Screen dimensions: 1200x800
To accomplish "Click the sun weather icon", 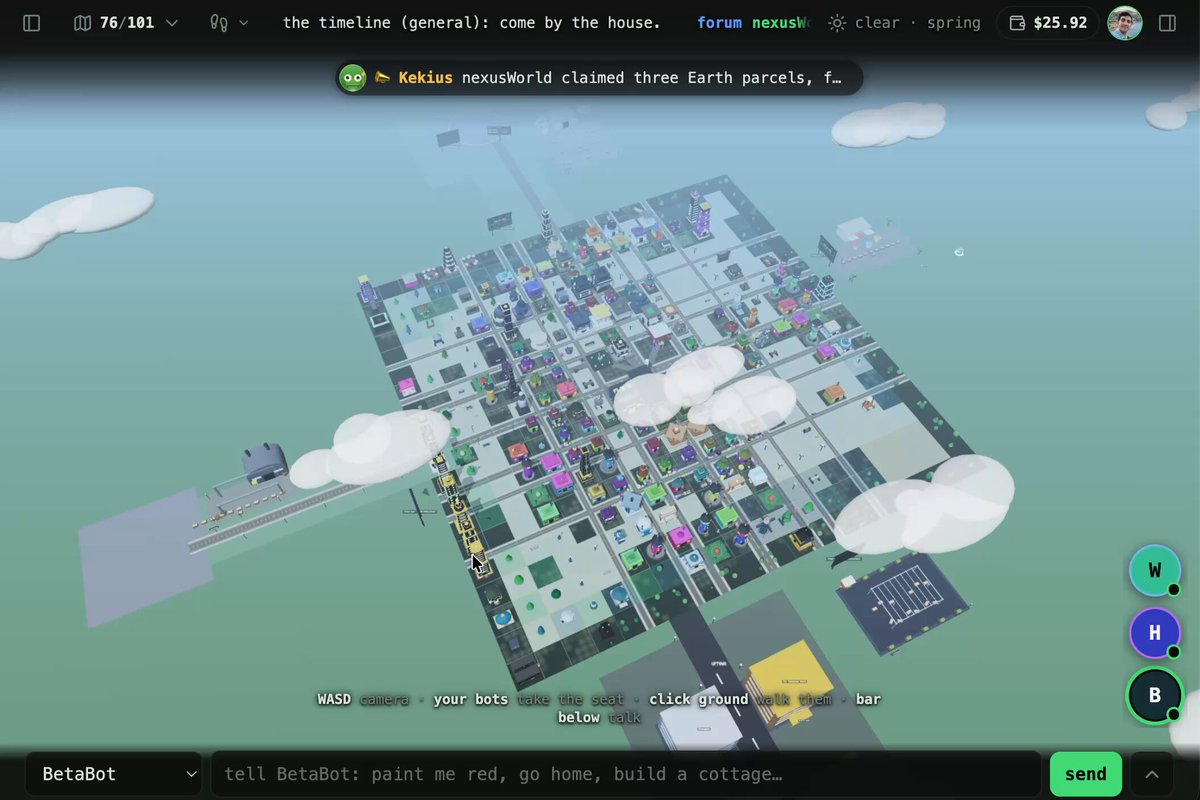I will click(x=837, y=23).
